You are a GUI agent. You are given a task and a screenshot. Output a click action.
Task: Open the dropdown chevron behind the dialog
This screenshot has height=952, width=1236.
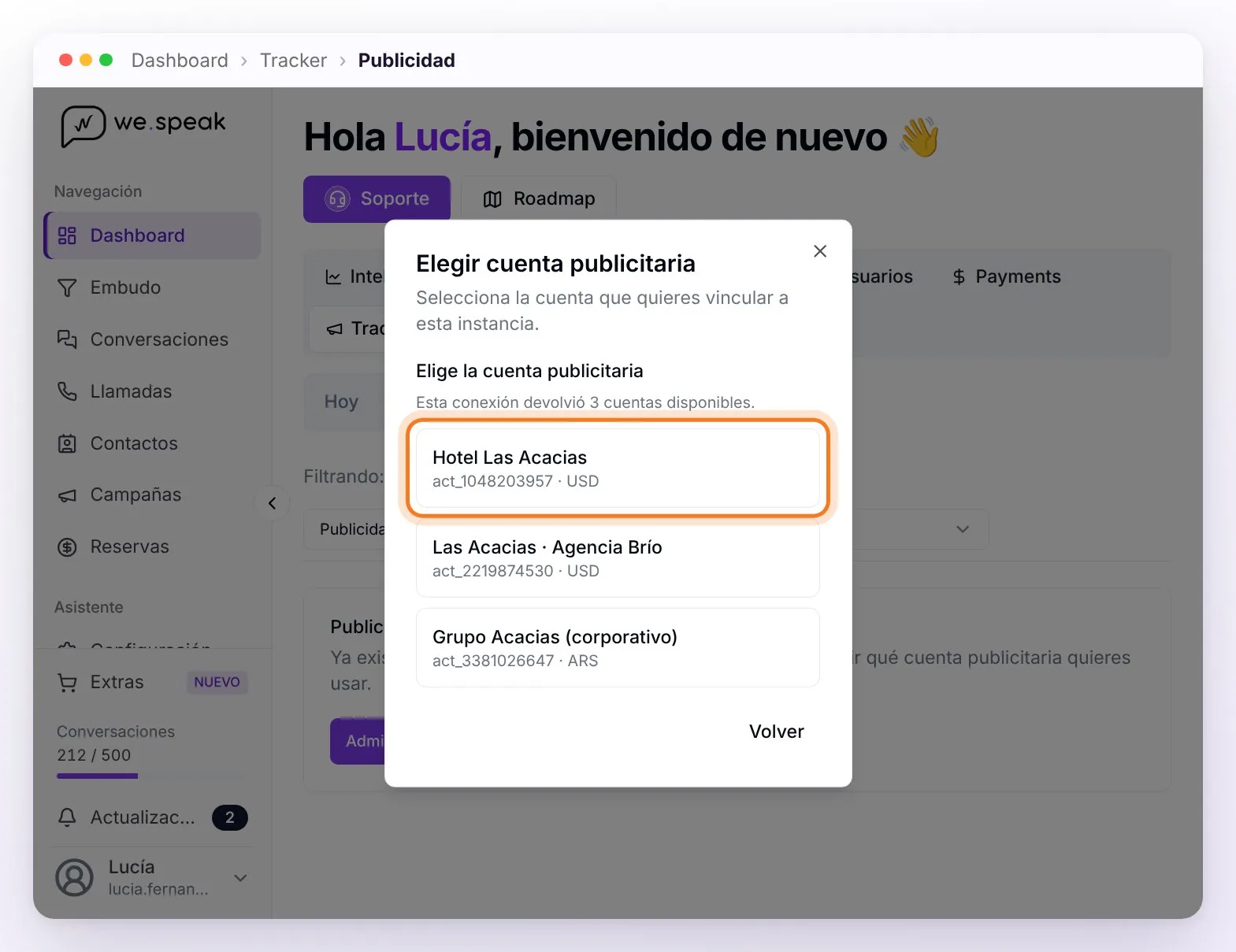tap(963, 529)
